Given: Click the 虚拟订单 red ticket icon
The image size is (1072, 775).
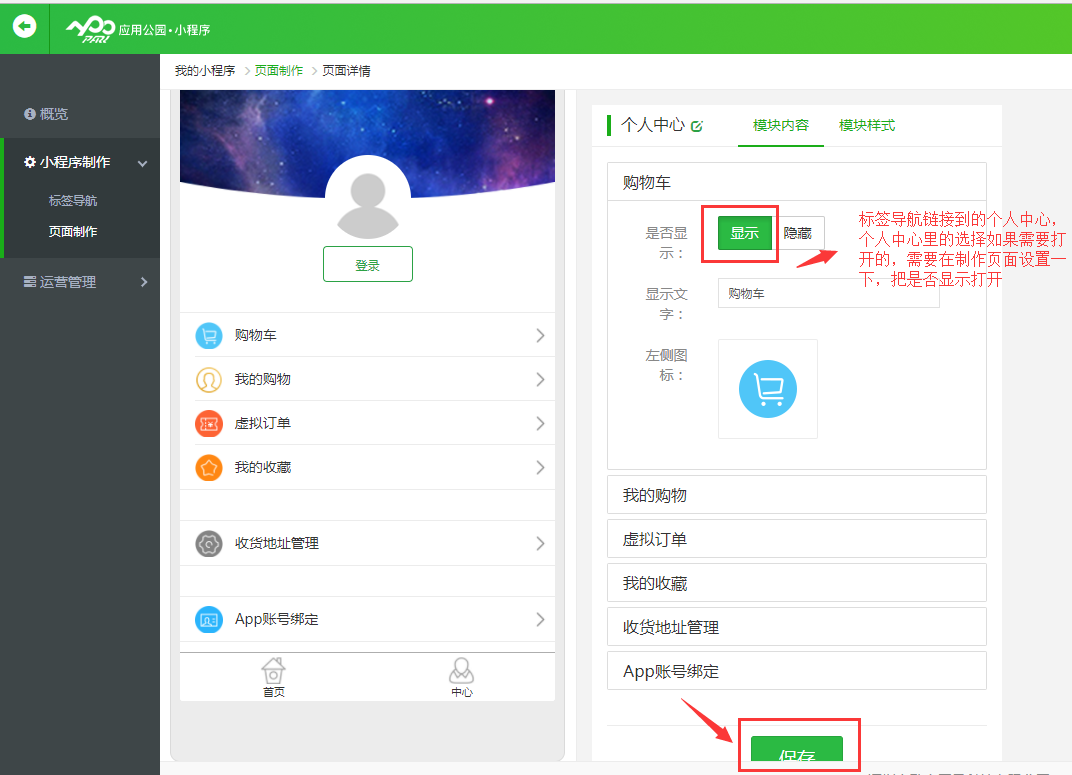Looking at the screenshot, I should click(208, 424).
